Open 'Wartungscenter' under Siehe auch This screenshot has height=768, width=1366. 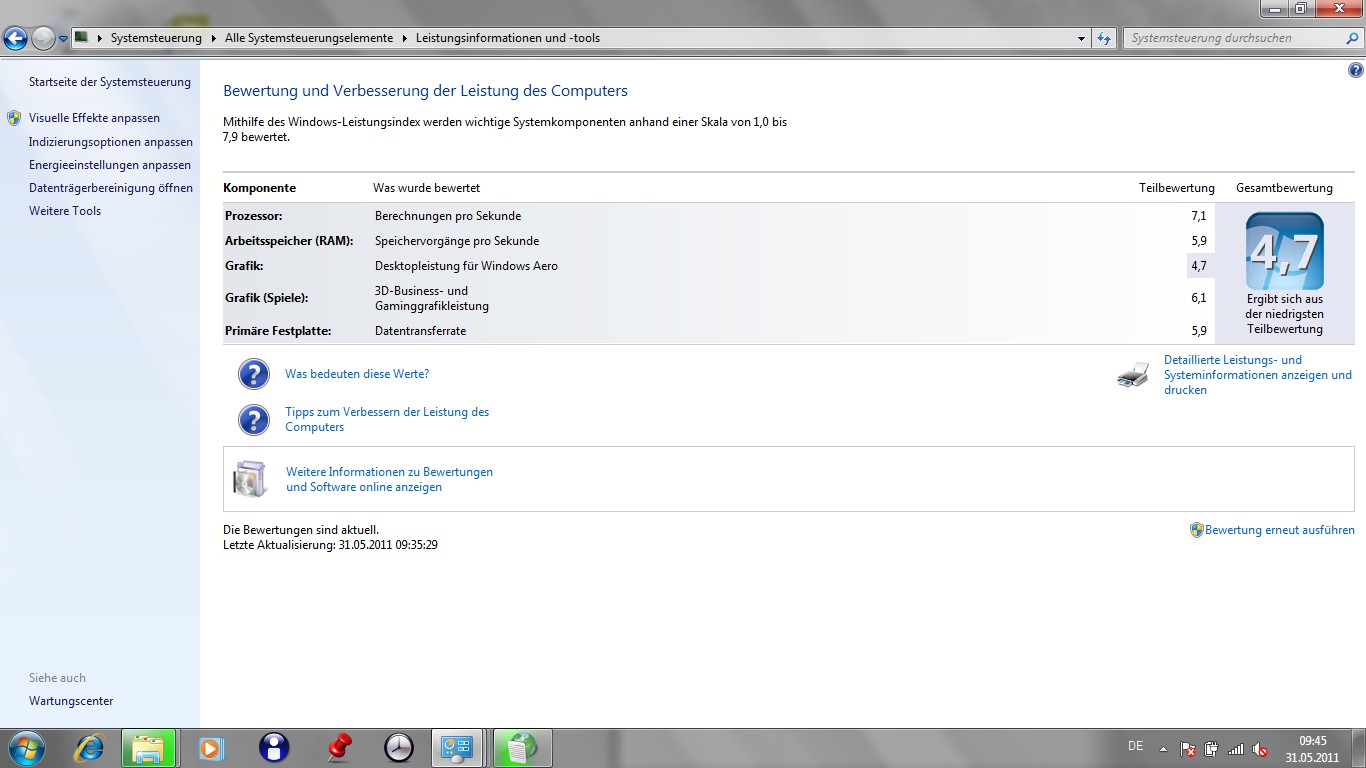pyautogui.click(x=71, y=701)
